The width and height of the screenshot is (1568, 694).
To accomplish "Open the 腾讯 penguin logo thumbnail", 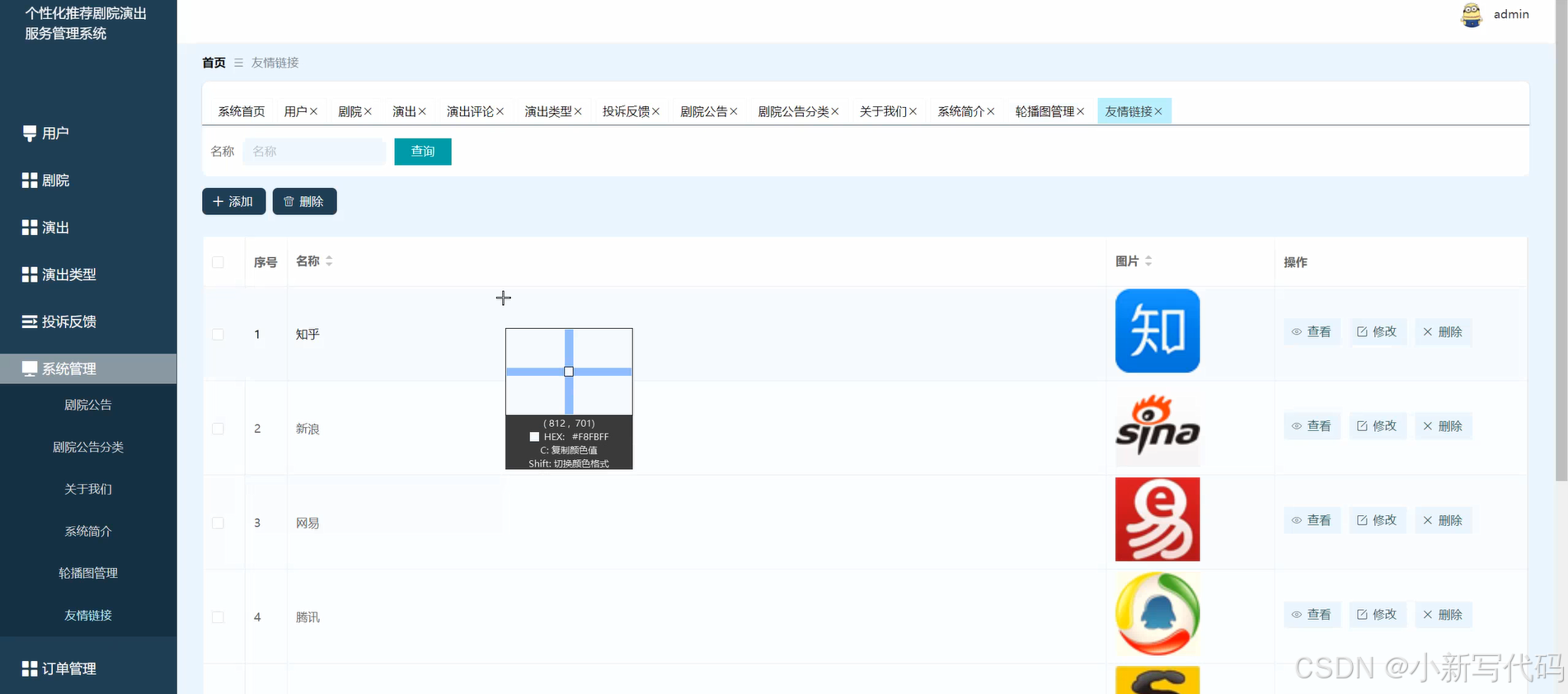I will tap(1157, 614).
